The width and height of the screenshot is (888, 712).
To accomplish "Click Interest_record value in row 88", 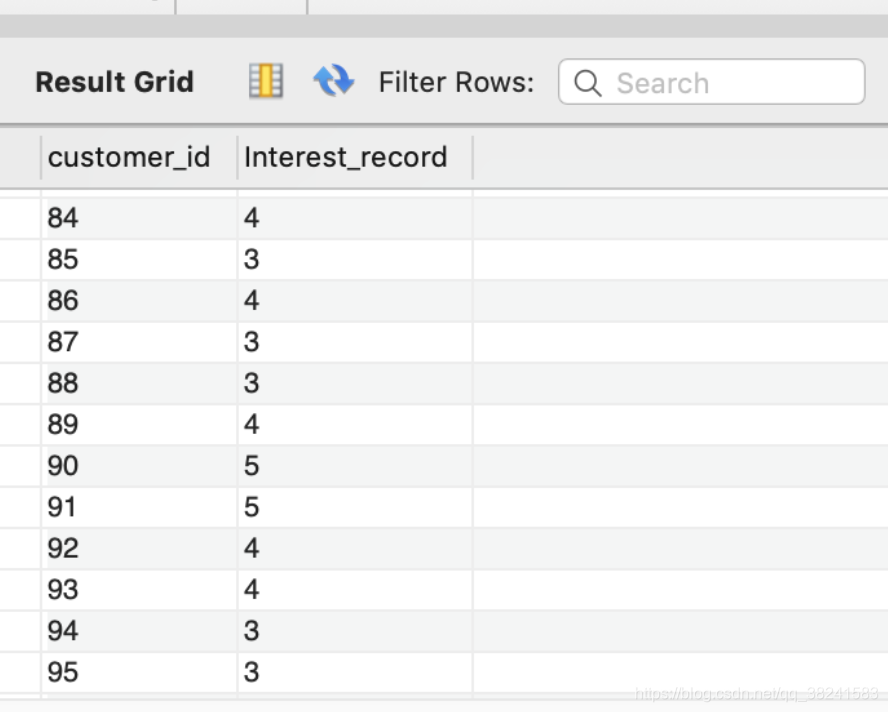I will [x=355, y=383].
